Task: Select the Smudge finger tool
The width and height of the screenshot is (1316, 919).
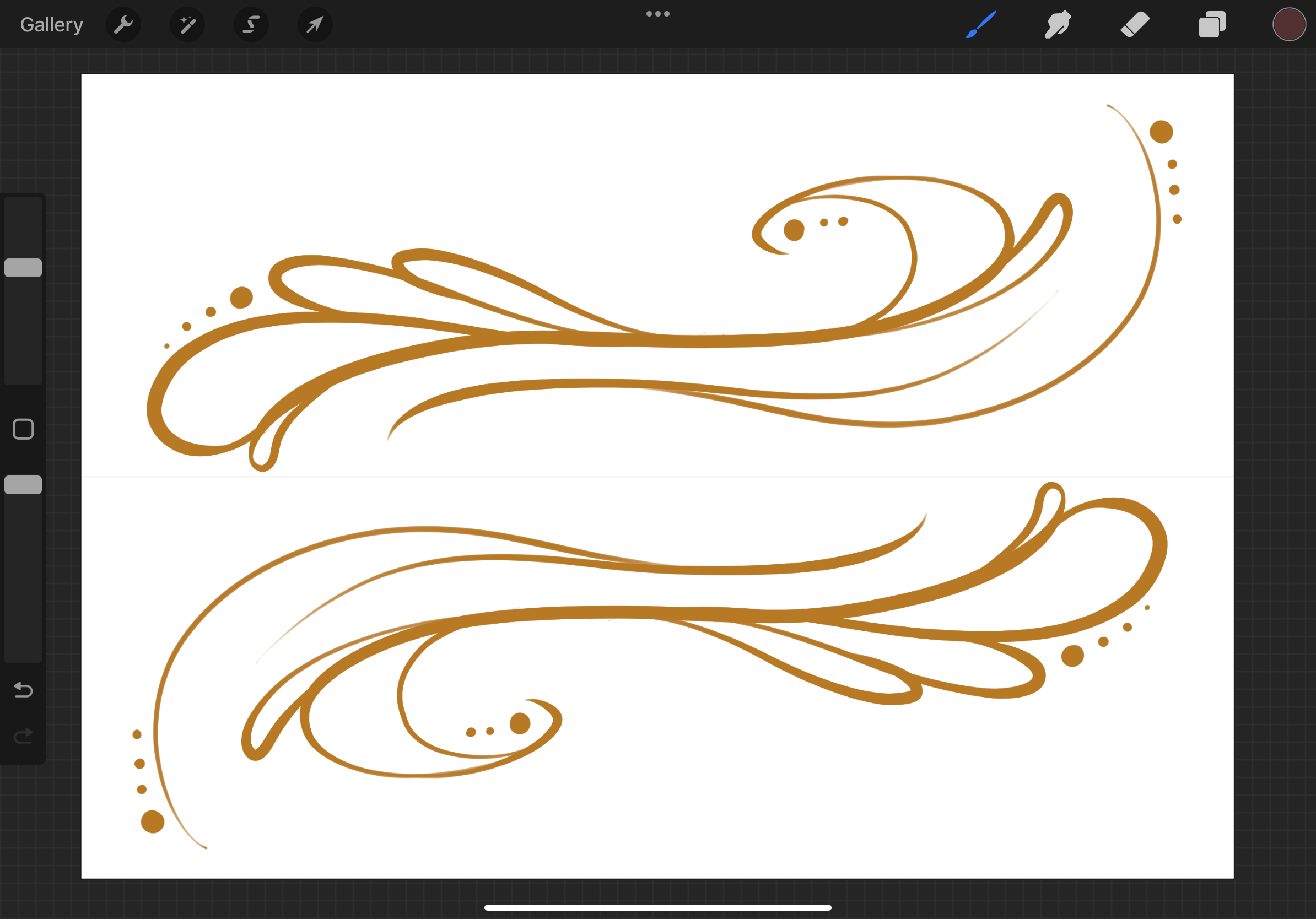Action: pyautogui.click(x=1058, y=25)
